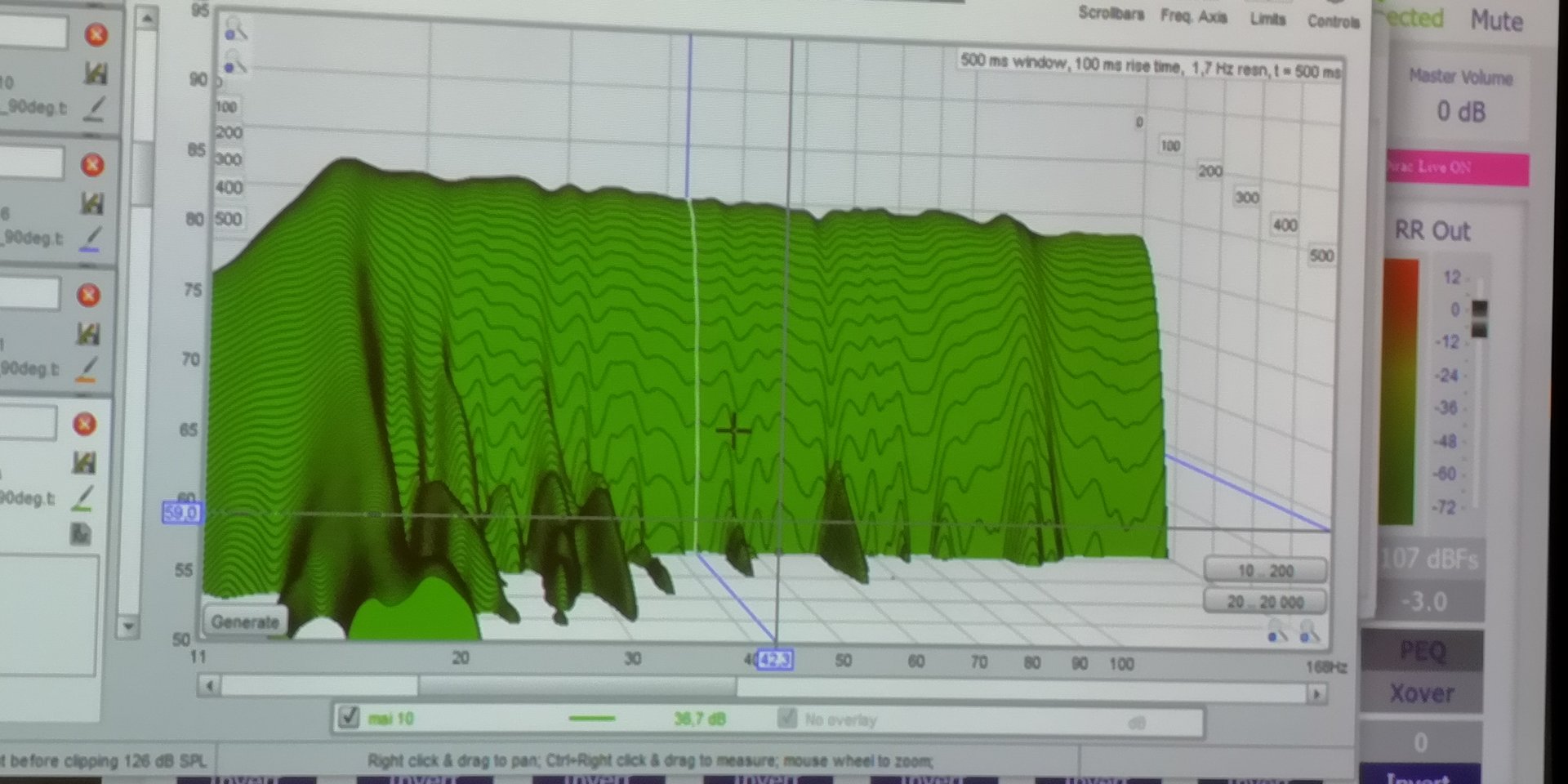Screen dimensions: 1568x784
Task: Remove the first measurement with its red X icon
Action: 96,34
